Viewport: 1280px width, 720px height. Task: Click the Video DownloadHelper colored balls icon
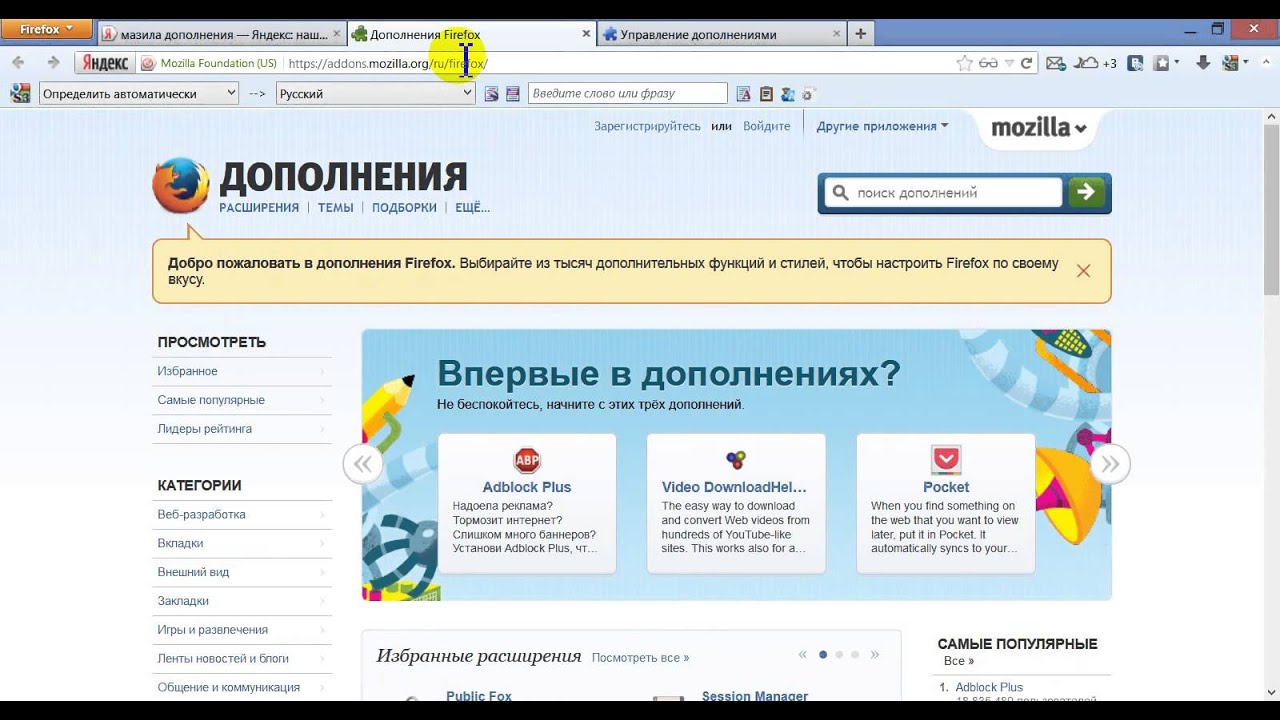[736, 460]
